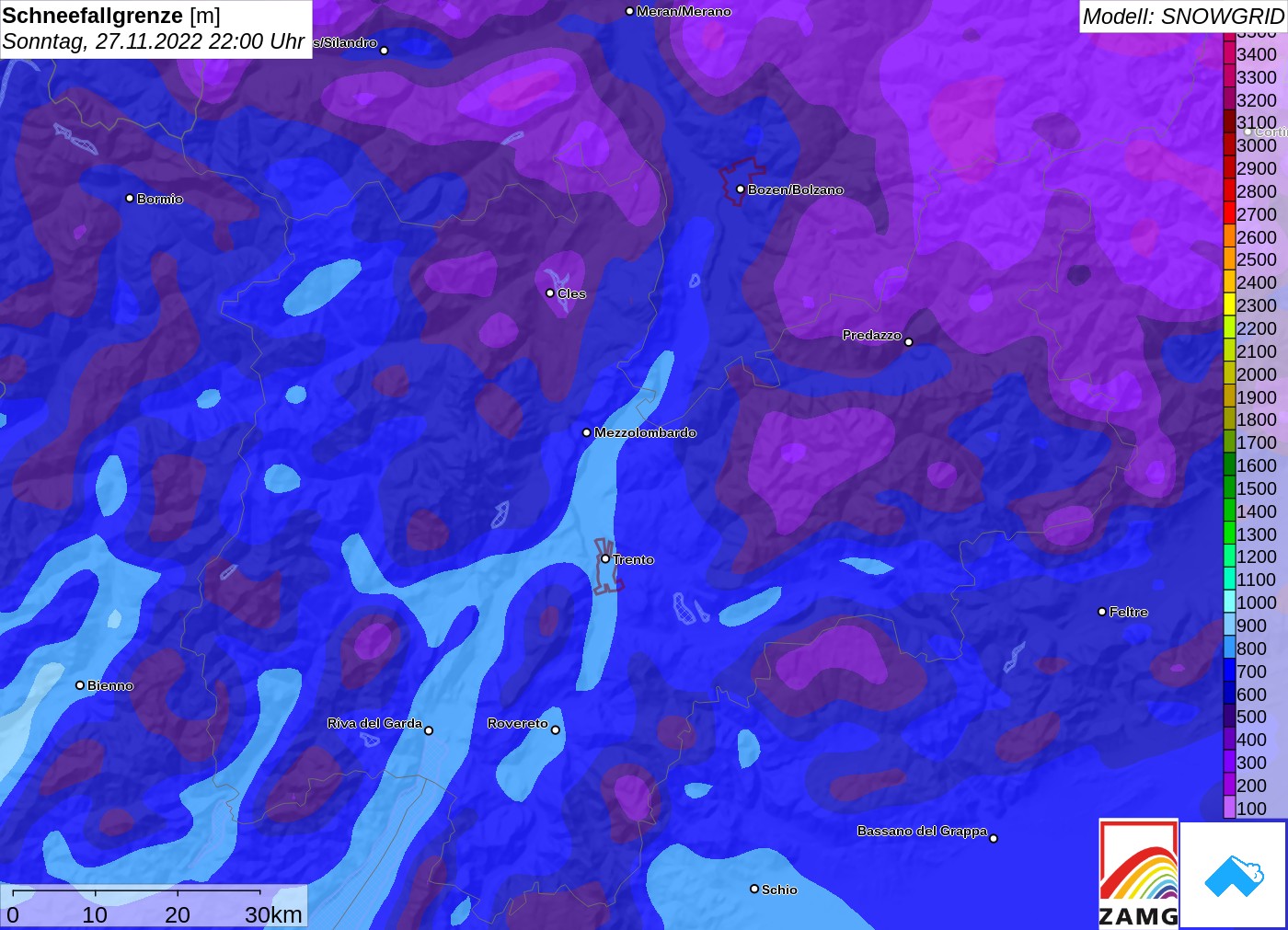
Task: Click the legend value 400
Action: coord(1251,739)
